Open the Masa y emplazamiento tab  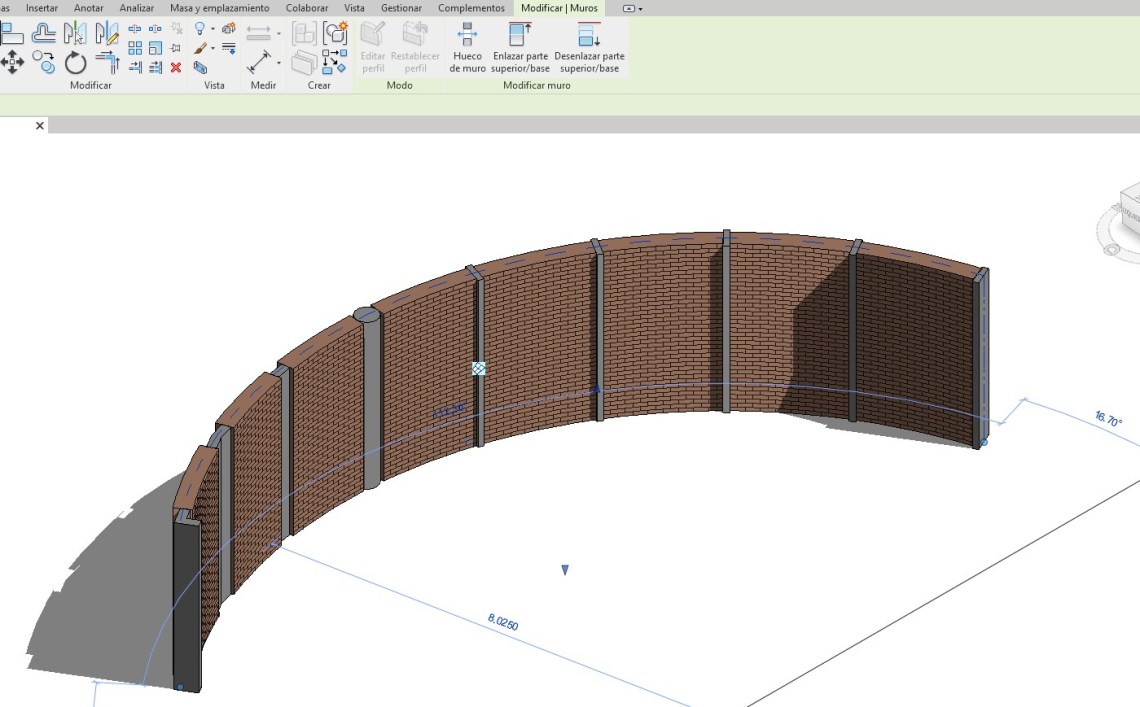coord(219,8)
